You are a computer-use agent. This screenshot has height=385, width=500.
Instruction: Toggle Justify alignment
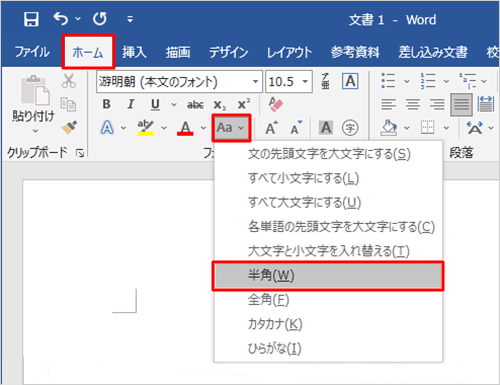coord(461,105)
